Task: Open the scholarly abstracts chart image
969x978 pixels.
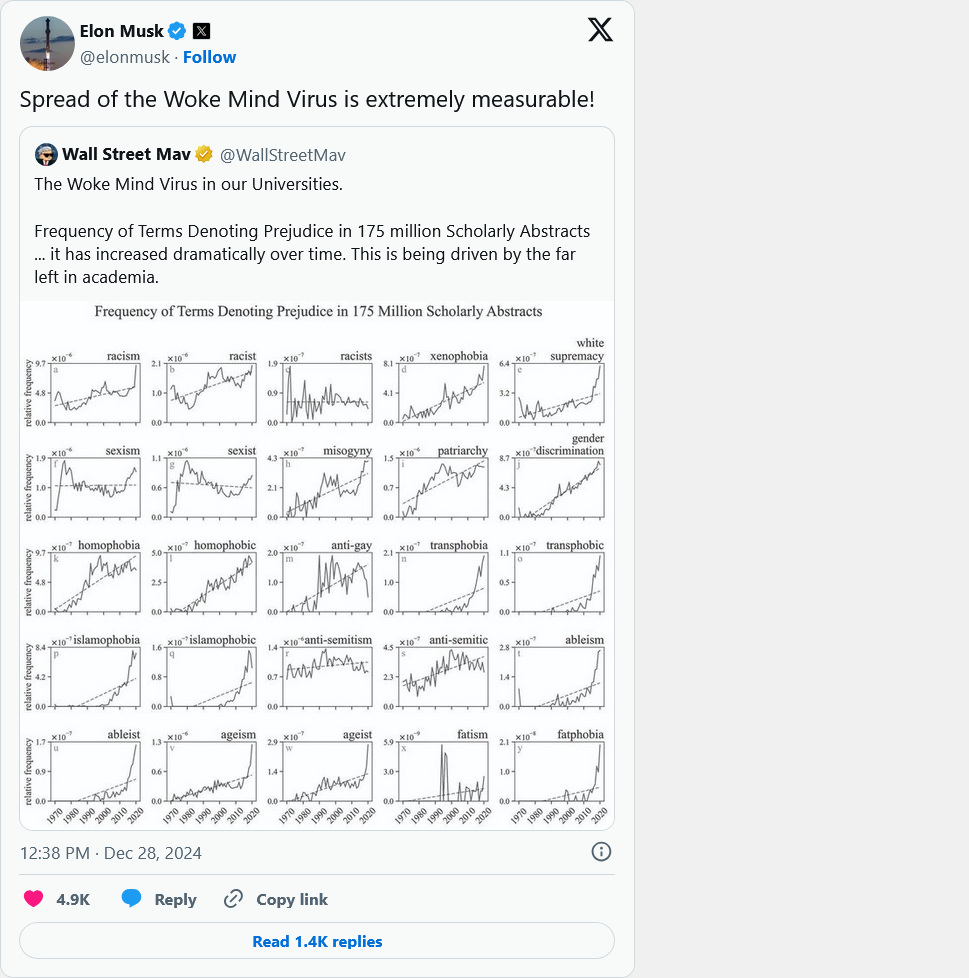Action: coord(316,560)
